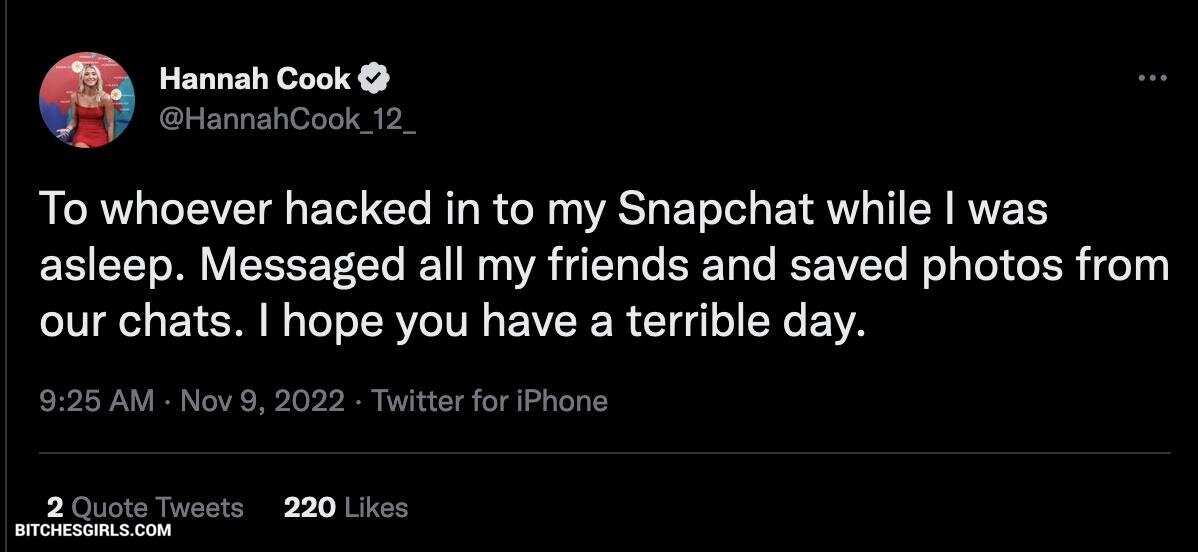Click the 9:25 AM timestamp
1198x552 pixels.
pyautogui.click(x=96, y=402)
